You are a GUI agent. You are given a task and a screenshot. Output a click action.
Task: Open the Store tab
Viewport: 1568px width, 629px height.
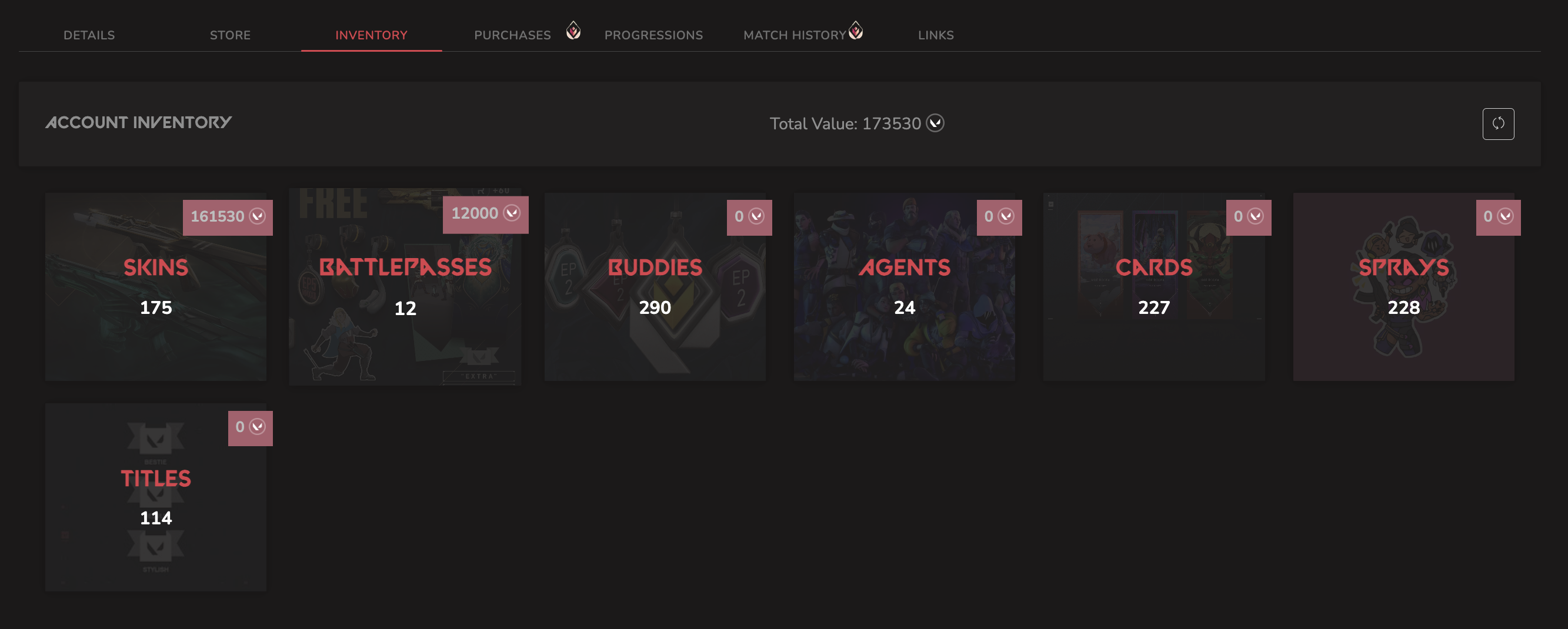point(230,35)
